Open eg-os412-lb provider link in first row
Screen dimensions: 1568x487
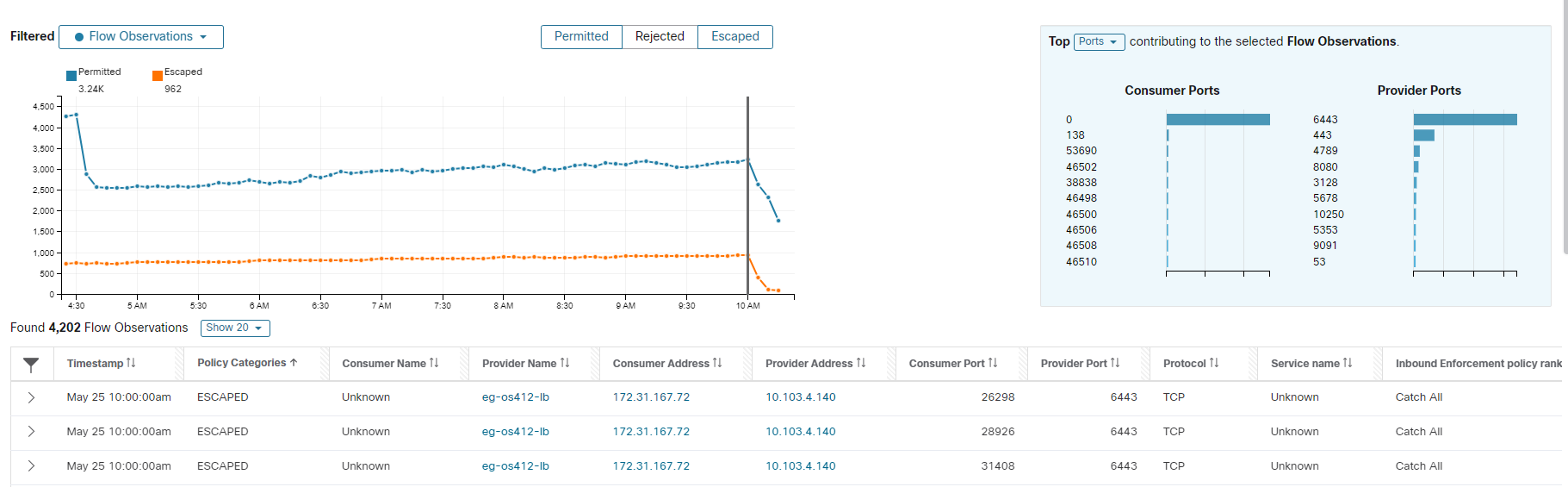click(515, 397)
